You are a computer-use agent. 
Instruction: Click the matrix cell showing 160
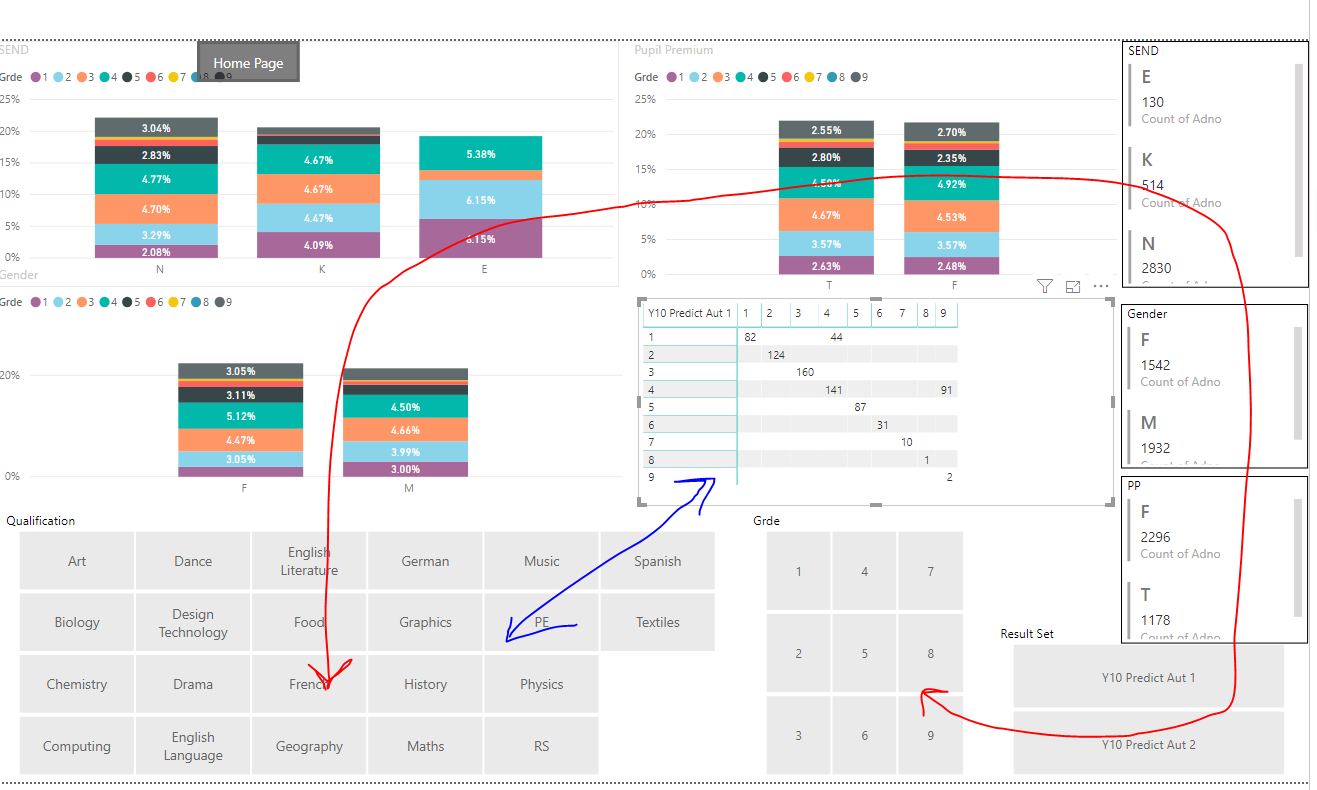pos(805,372)
